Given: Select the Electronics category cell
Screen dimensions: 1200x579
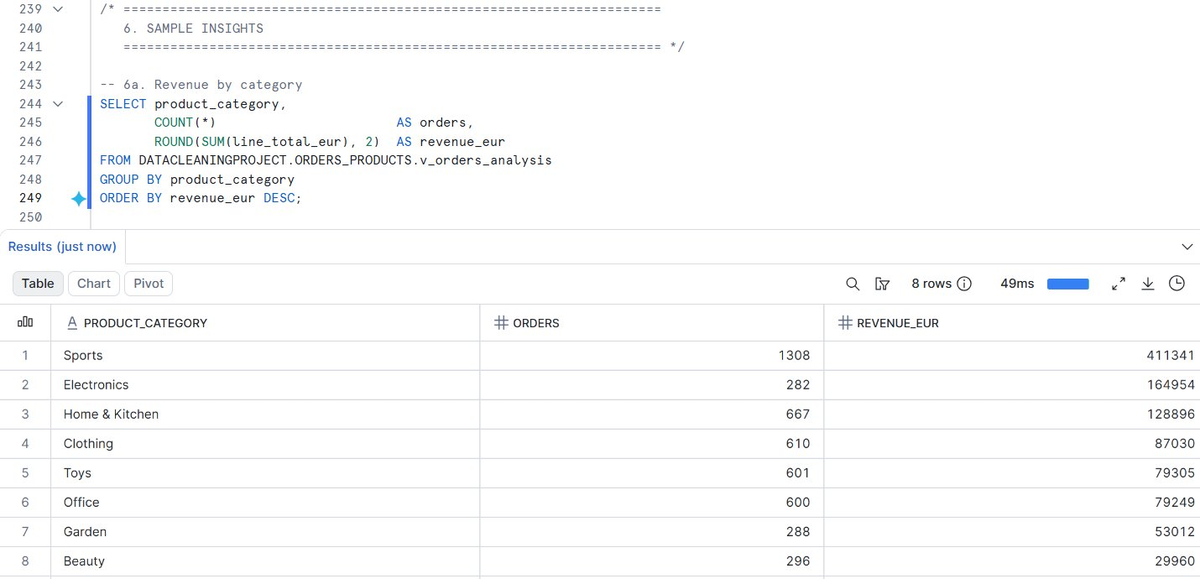Looking at the screenshot, I should (264, 385).
